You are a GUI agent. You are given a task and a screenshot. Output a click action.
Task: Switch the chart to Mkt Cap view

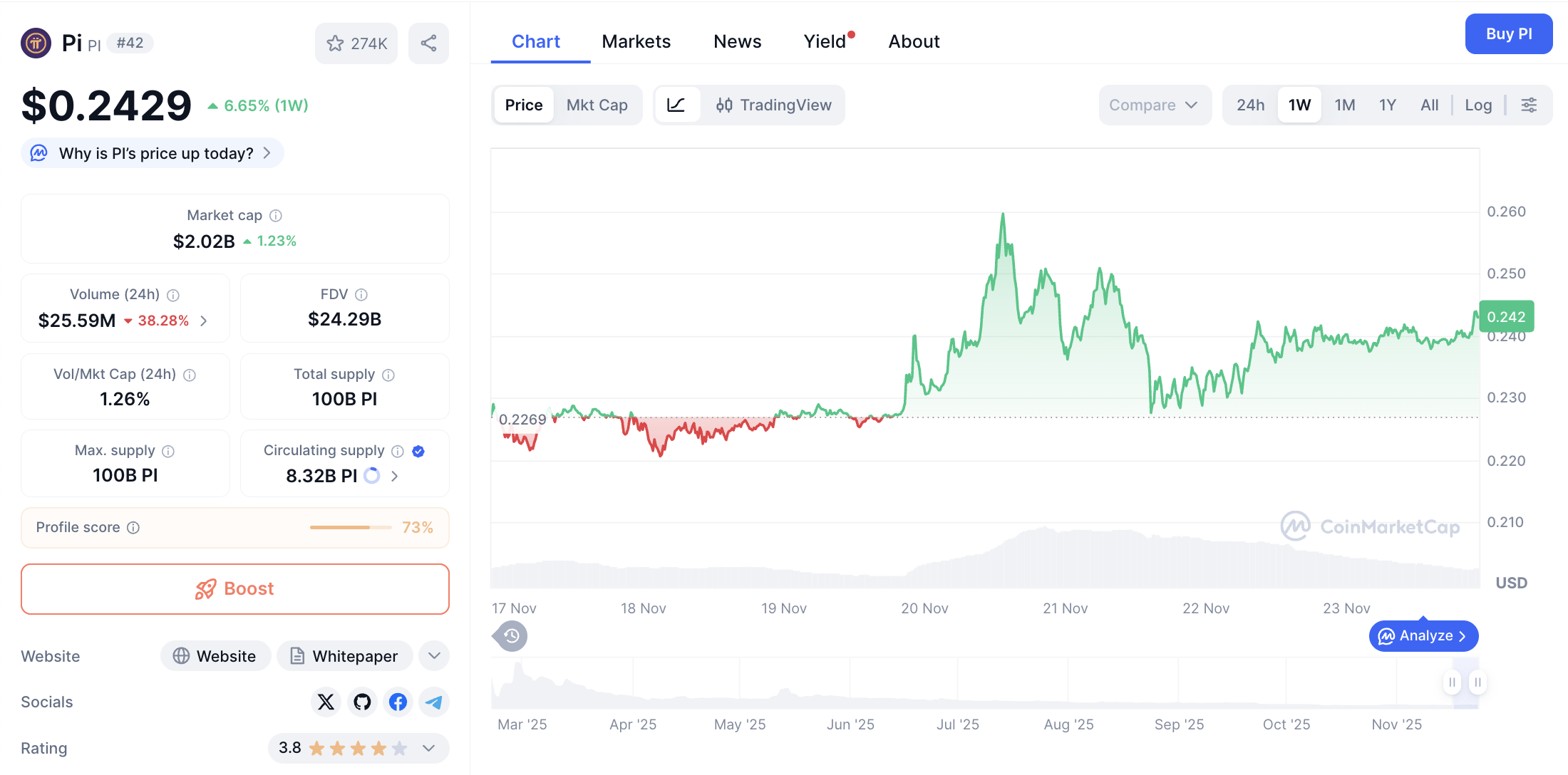pos(597,105)
